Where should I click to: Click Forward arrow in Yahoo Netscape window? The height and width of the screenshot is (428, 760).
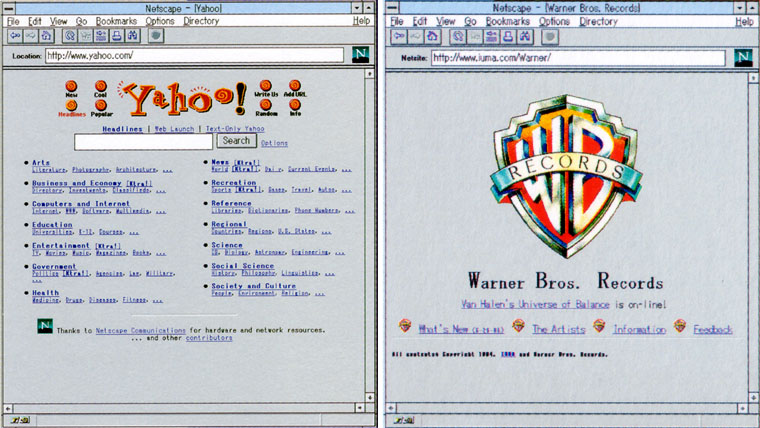tap(31, 36)
